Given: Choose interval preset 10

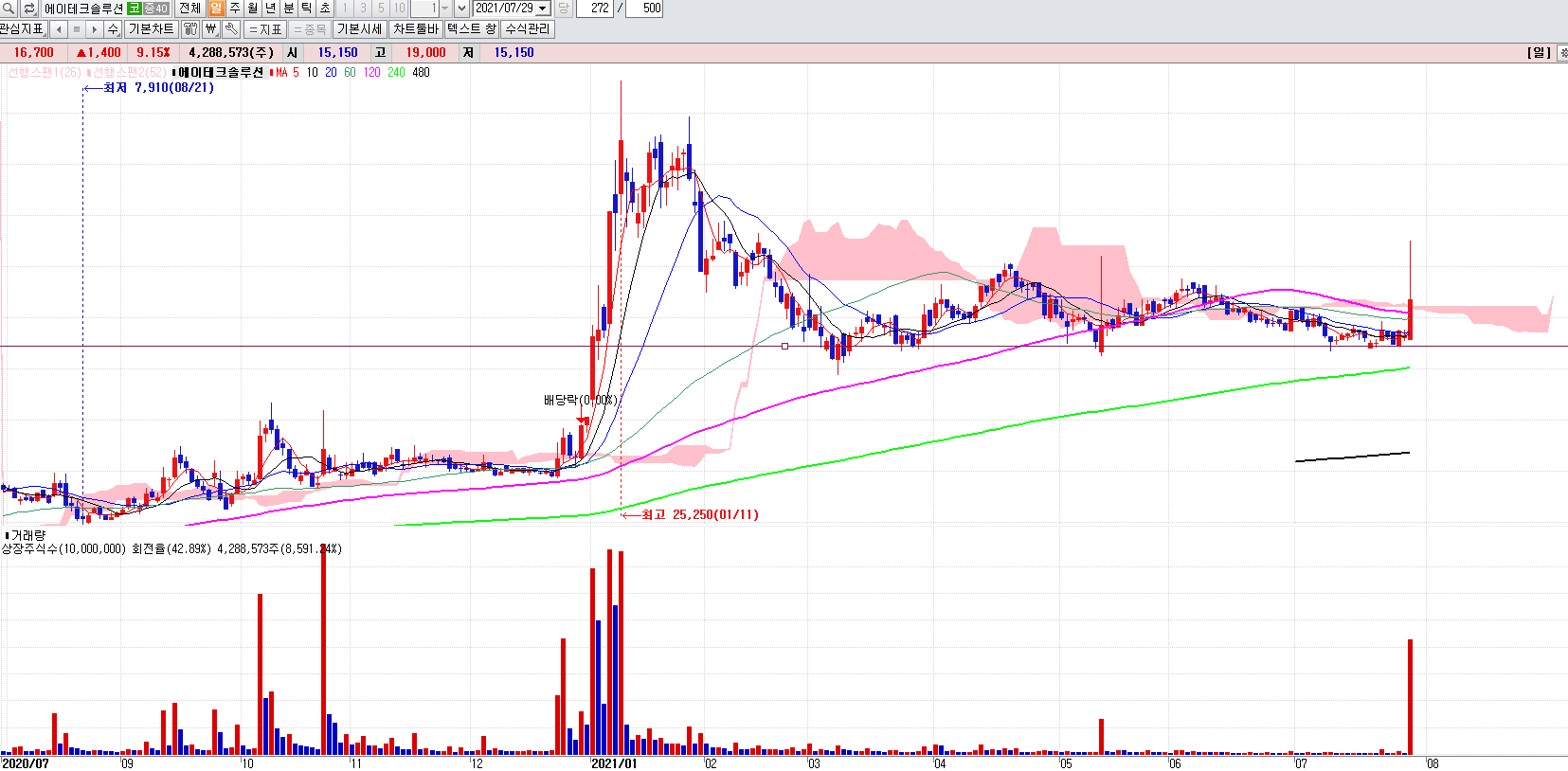Looking at the screenshot, I should (x=400, y=9).
